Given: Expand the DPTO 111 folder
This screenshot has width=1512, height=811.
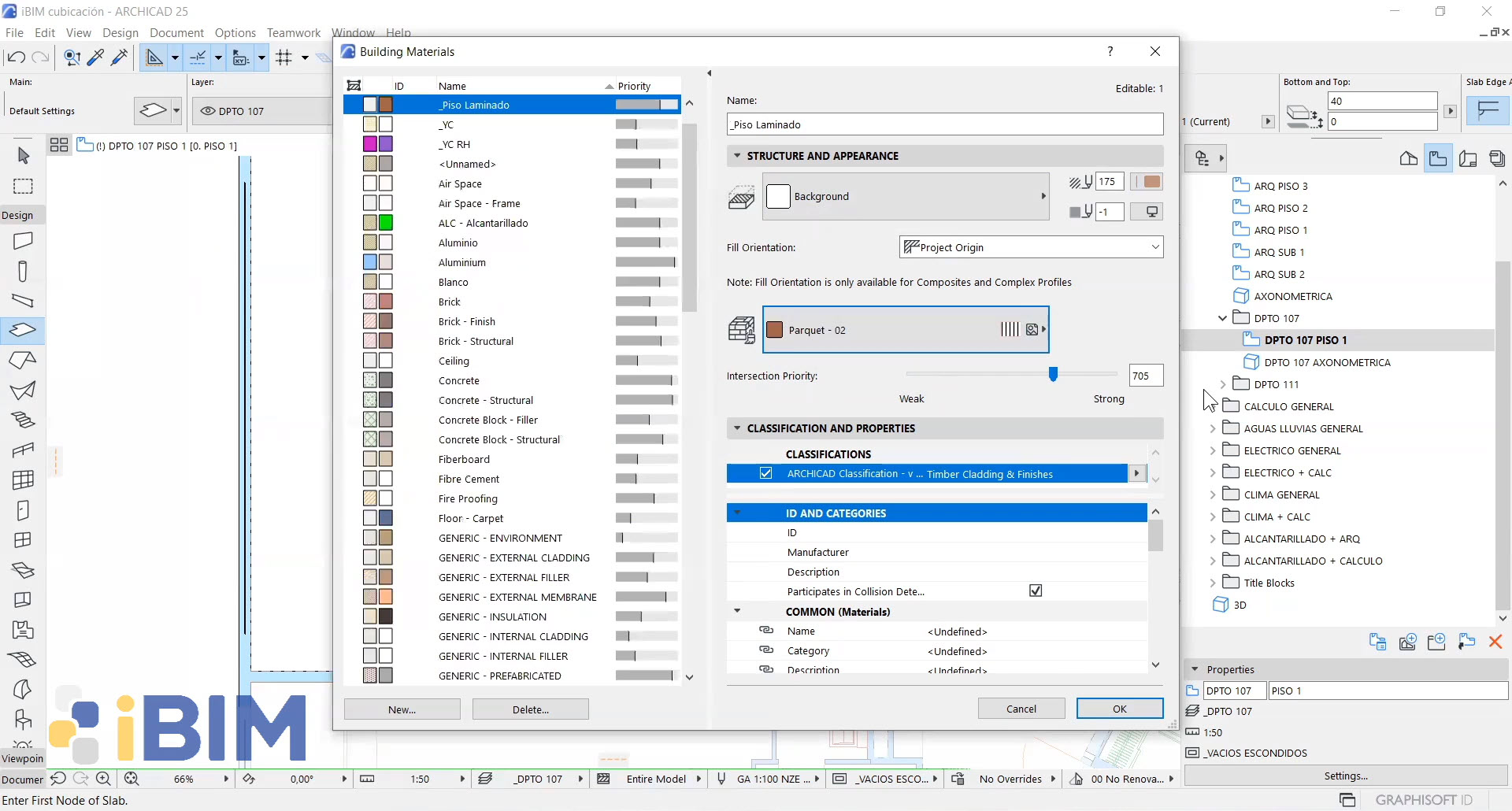Looking at the screenshot, I should (x=1222, y=384).
